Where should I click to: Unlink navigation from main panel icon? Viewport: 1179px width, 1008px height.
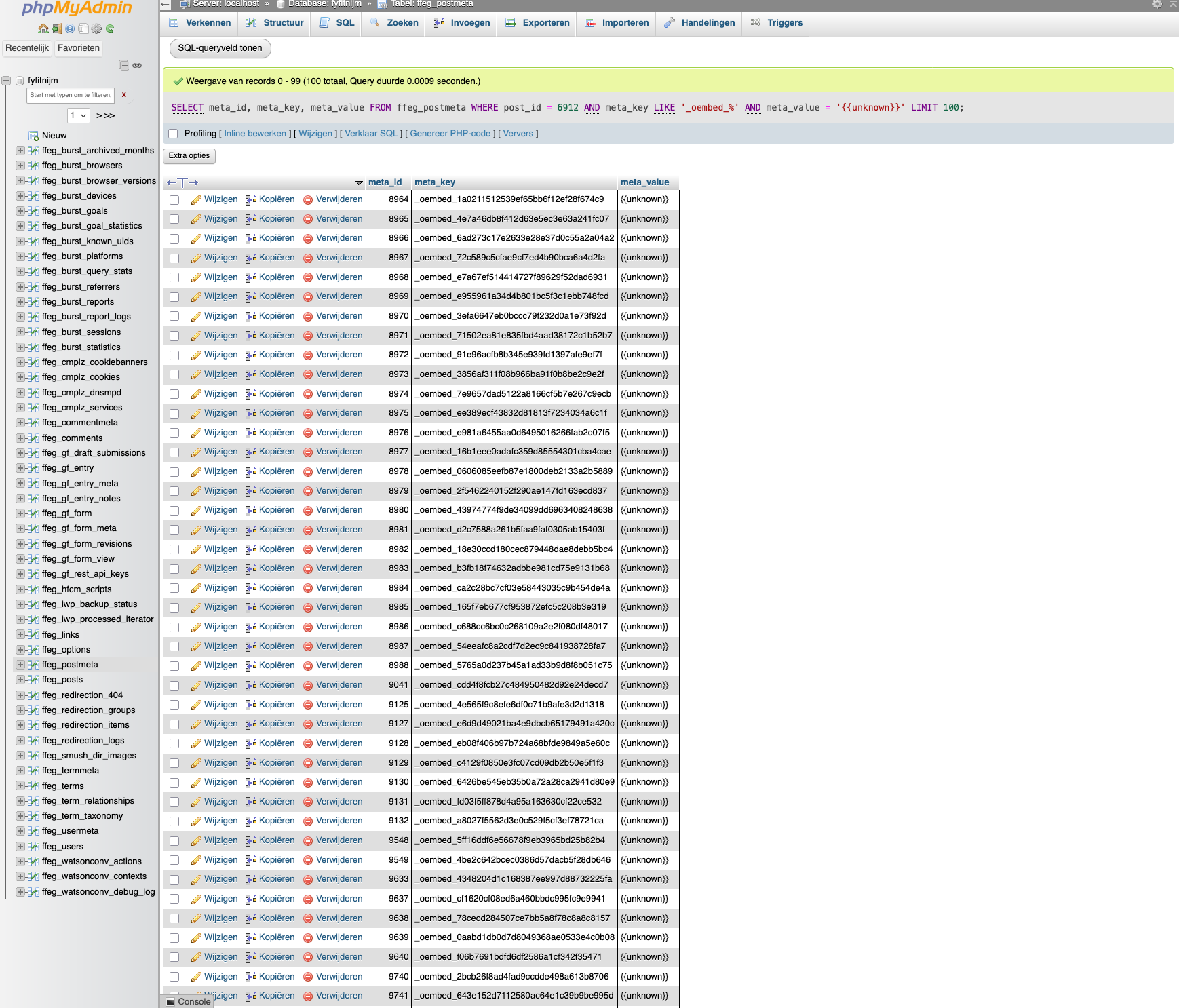coord(137,65)
